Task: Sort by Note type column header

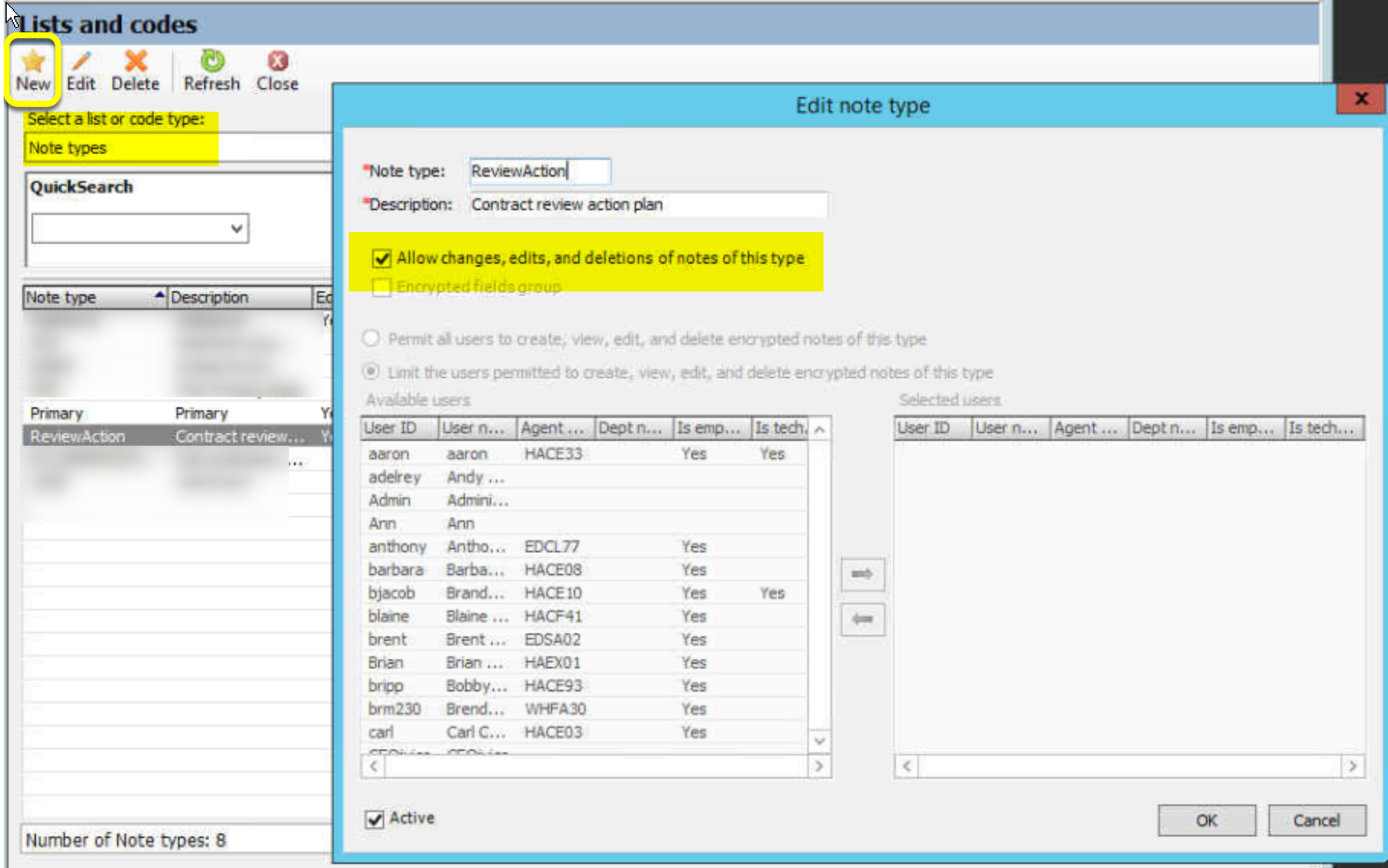Action: coord(95,297)
